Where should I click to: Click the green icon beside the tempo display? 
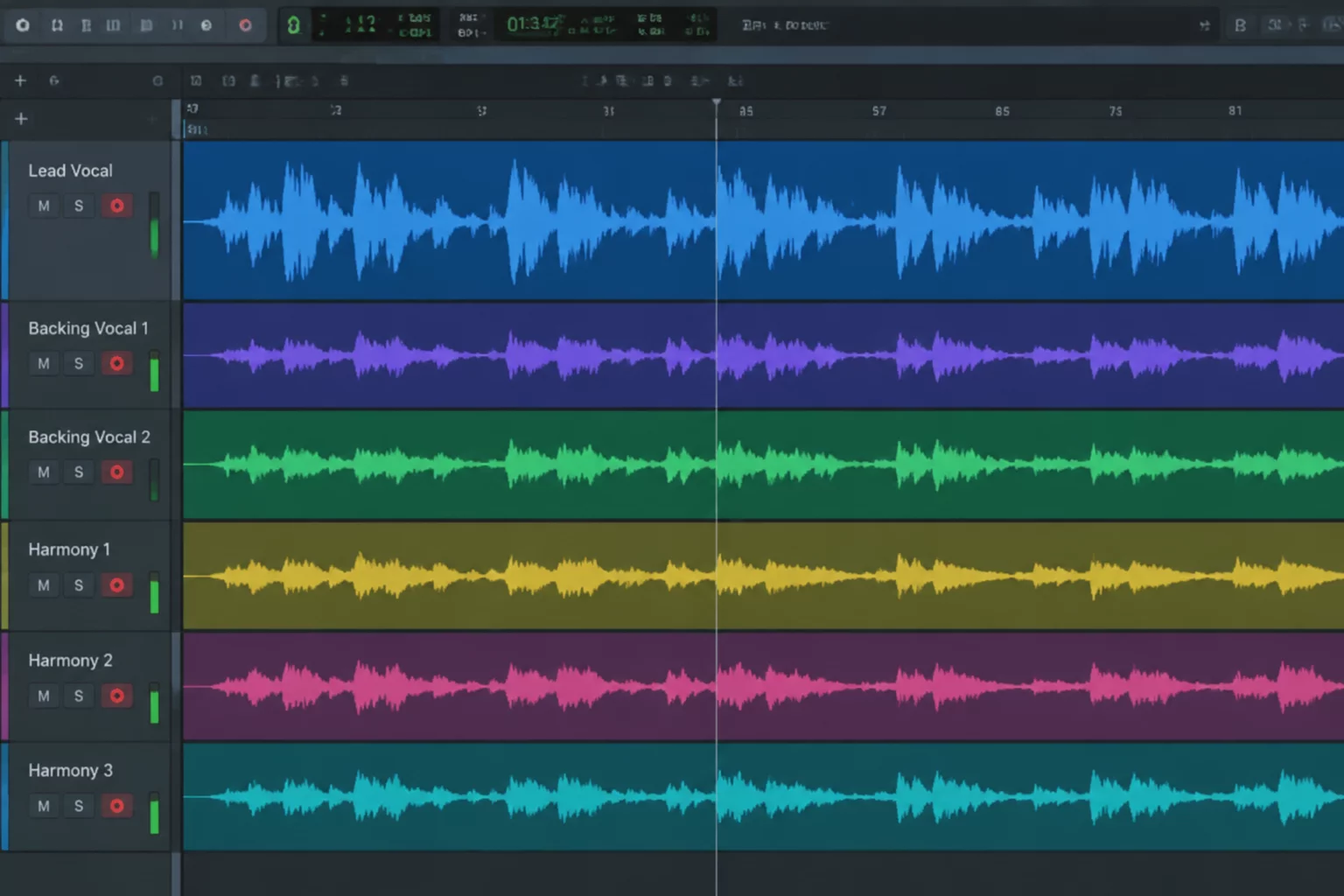293,25
